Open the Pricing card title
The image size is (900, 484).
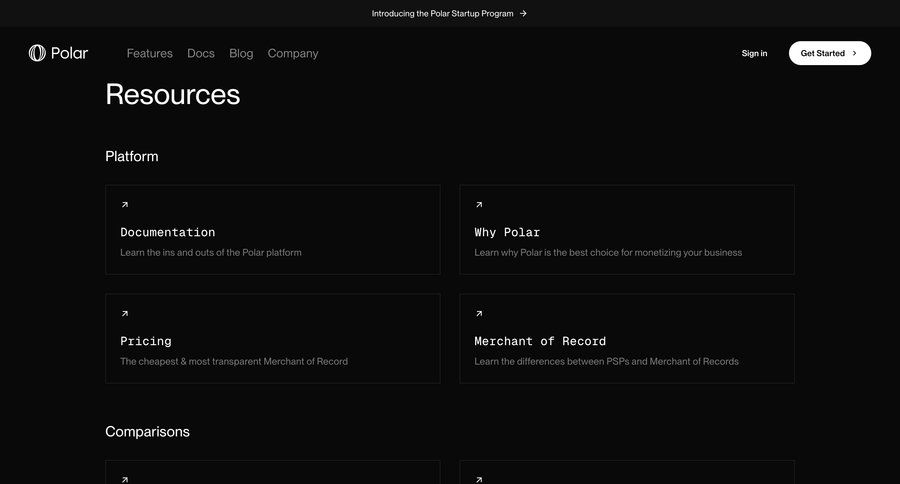coord(146,341)
